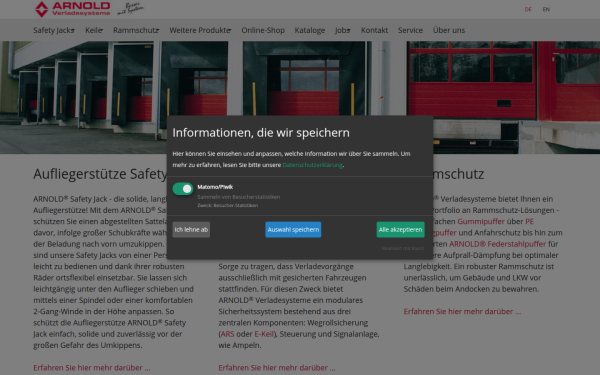Open the Jobs dropdown menu

point(342,30)
